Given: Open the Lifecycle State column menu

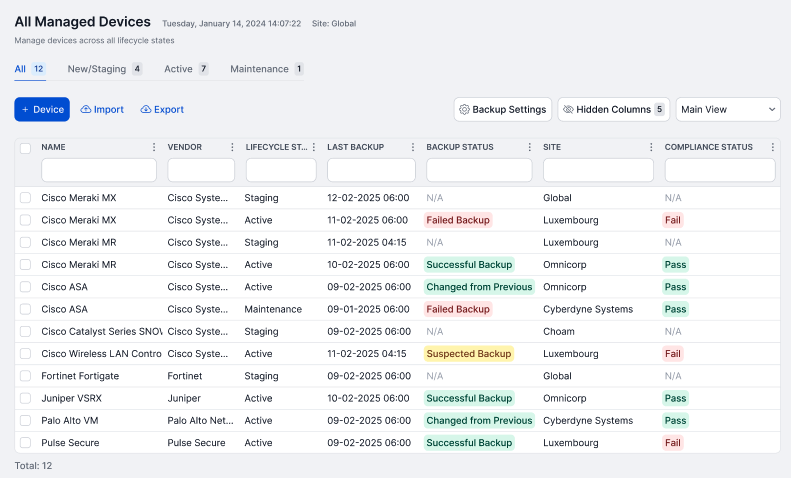Looking at the screenshot, I should (313, 147).
